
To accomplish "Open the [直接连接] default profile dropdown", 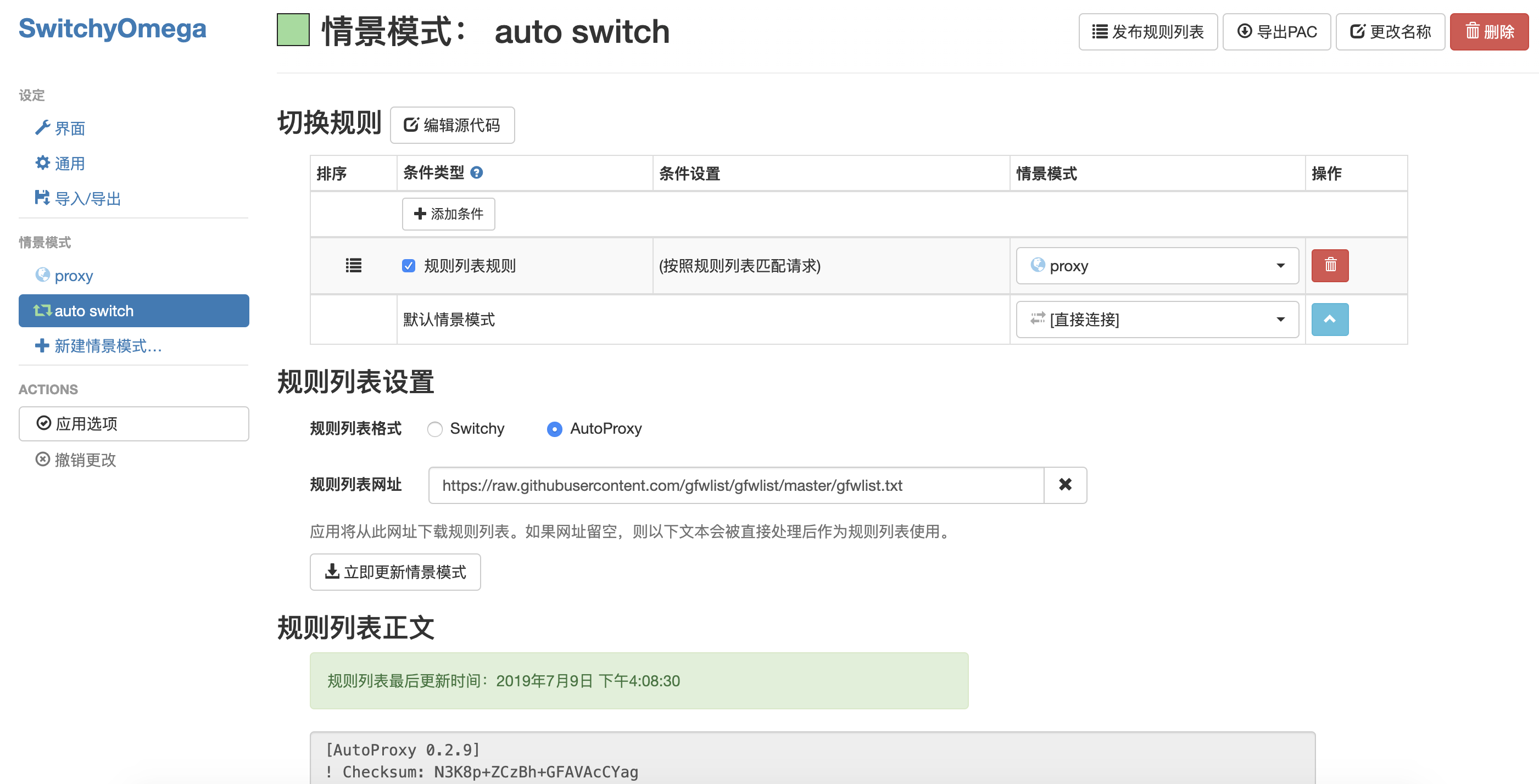I will coord(1157,320).
